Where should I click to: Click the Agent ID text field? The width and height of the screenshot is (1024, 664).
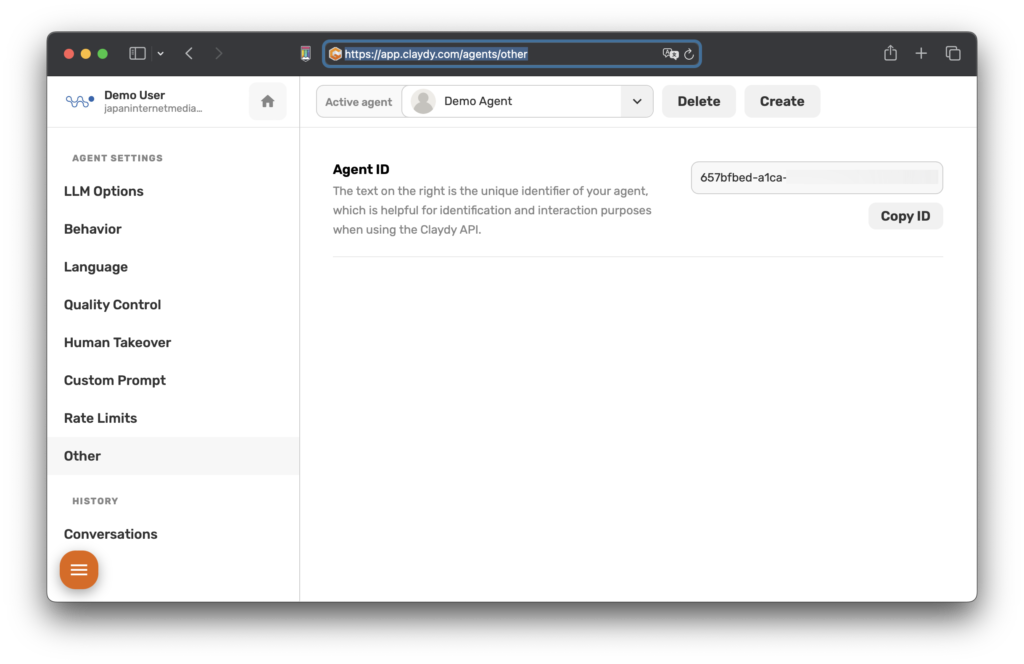pos(816,178)
